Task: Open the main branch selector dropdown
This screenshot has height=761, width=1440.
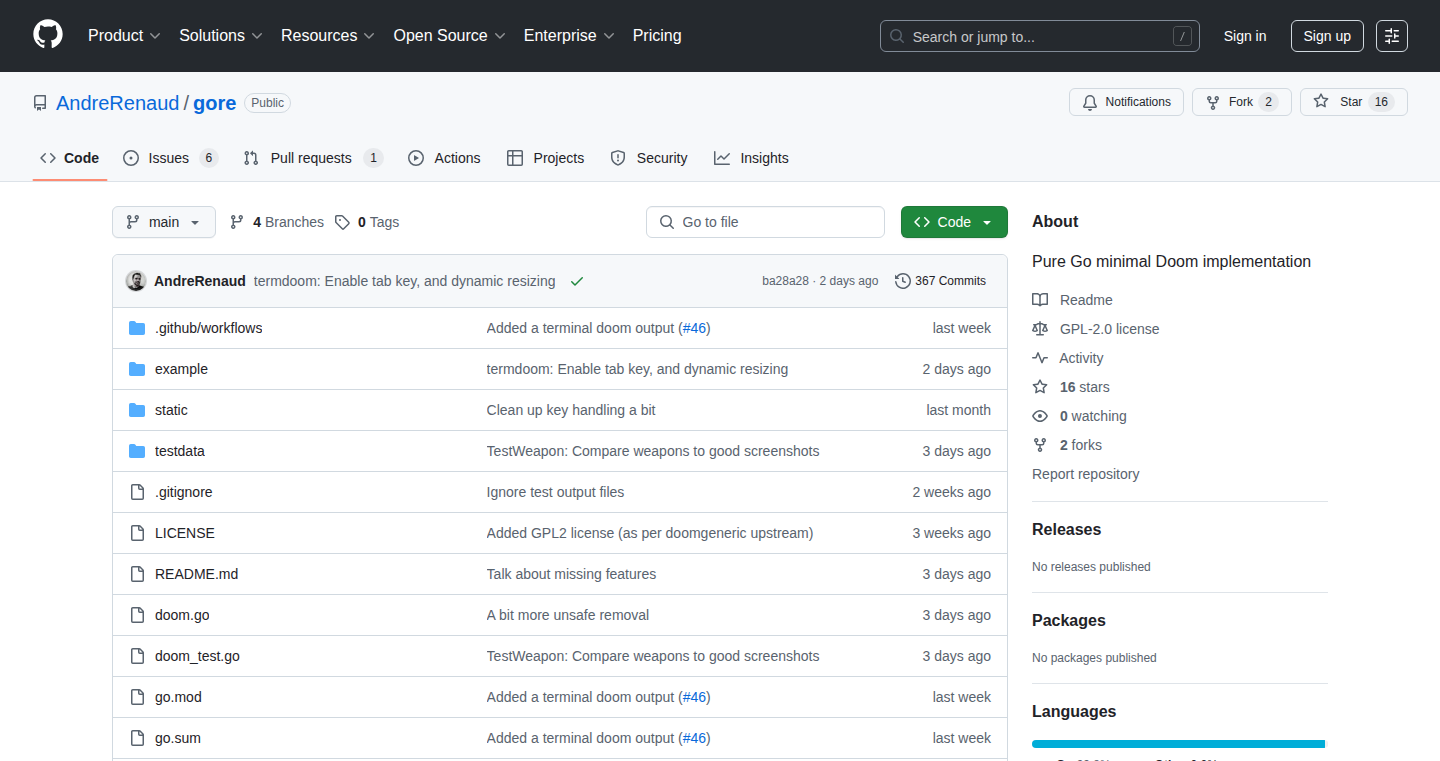Action: [164, 222]
